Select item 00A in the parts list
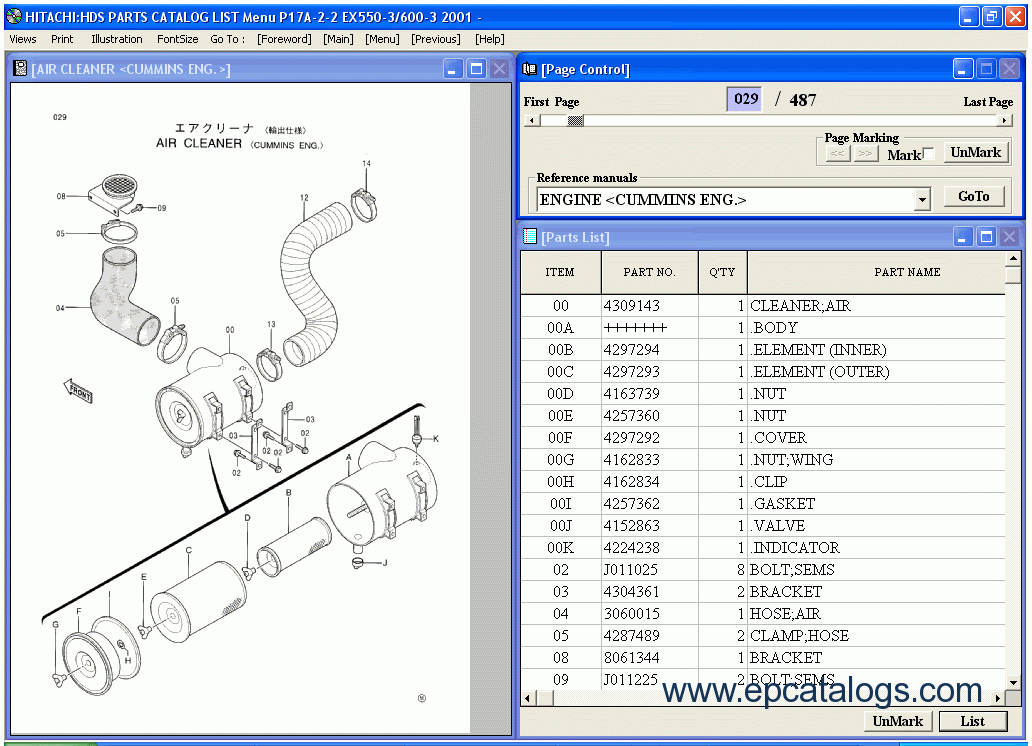Viewport: 1032px width, 746px height. point(560,328)
